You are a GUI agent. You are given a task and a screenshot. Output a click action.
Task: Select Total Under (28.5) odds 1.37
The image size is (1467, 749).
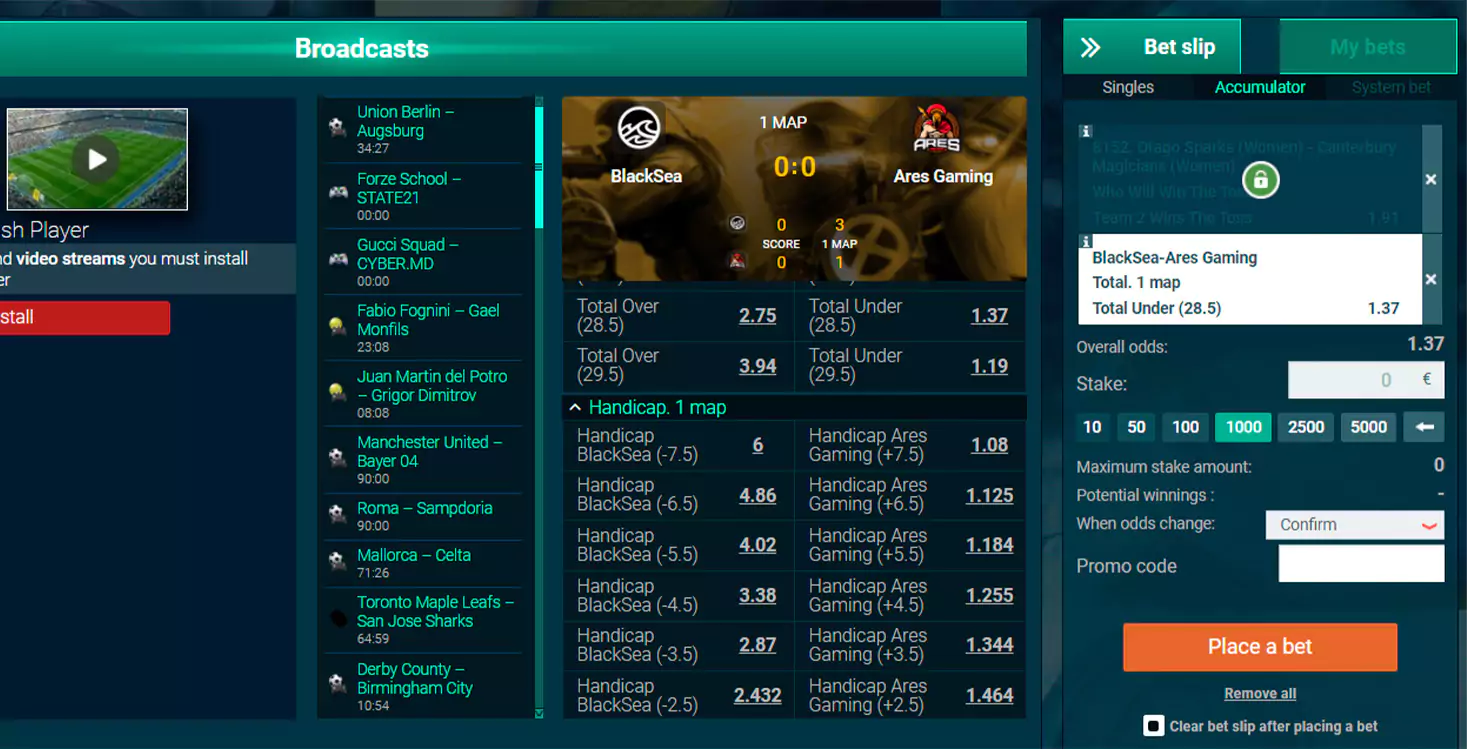click(989, 316)
